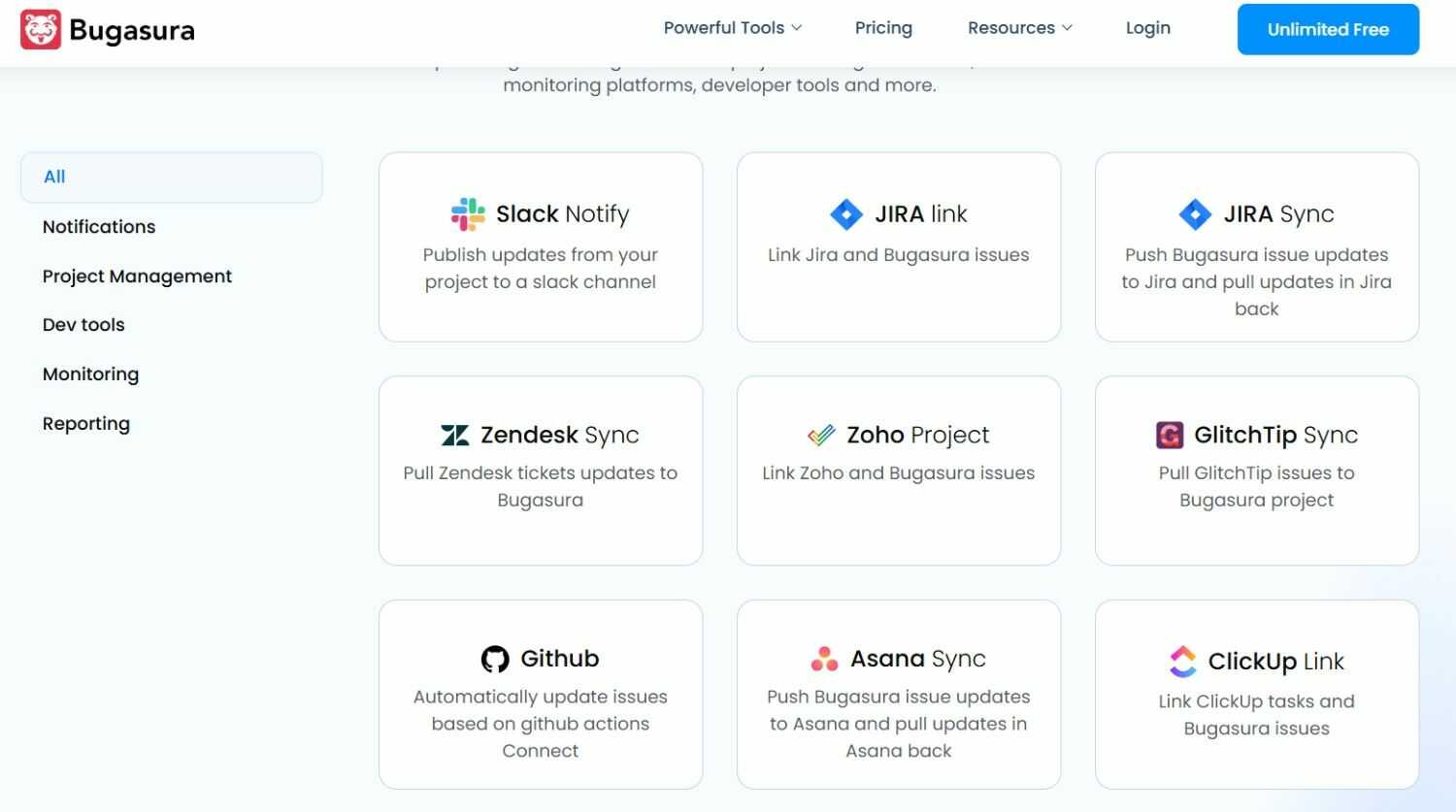Click the Zendesk logo icon
The image size is (1456, 812).
(455, 435)
